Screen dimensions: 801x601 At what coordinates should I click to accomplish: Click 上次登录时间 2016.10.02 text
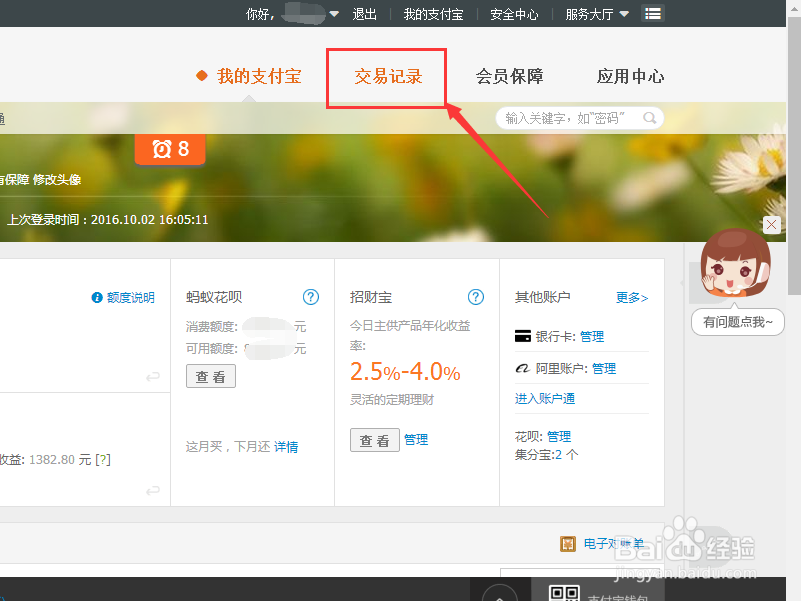click(108, 220)
